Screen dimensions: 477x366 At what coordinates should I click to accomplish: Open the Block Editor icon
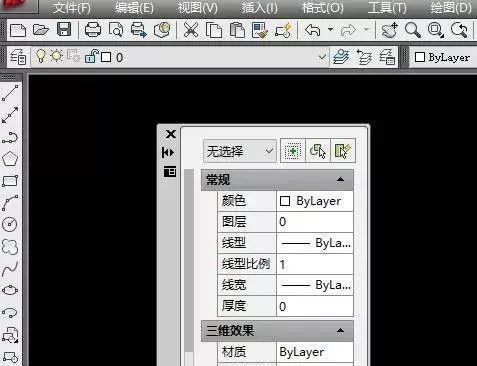coord(283,30)
